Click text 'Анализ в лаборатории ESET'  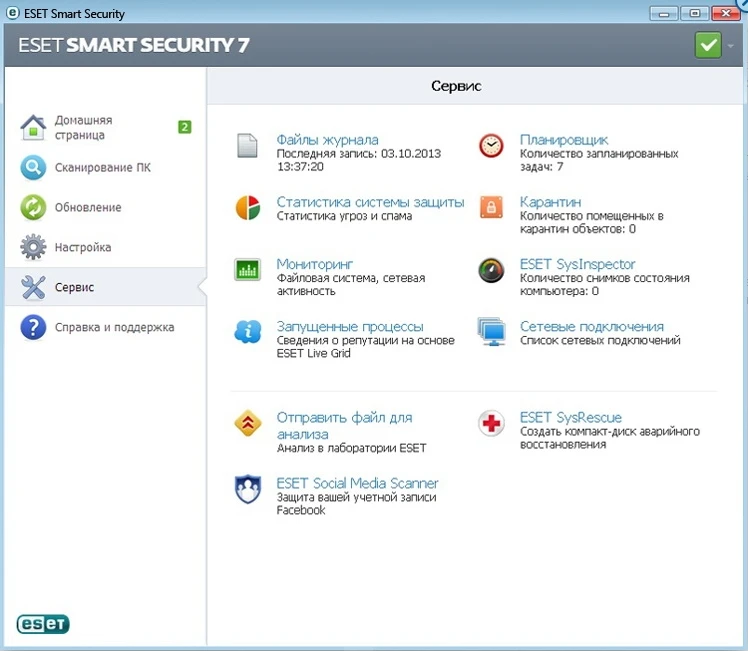coord(351,448)
